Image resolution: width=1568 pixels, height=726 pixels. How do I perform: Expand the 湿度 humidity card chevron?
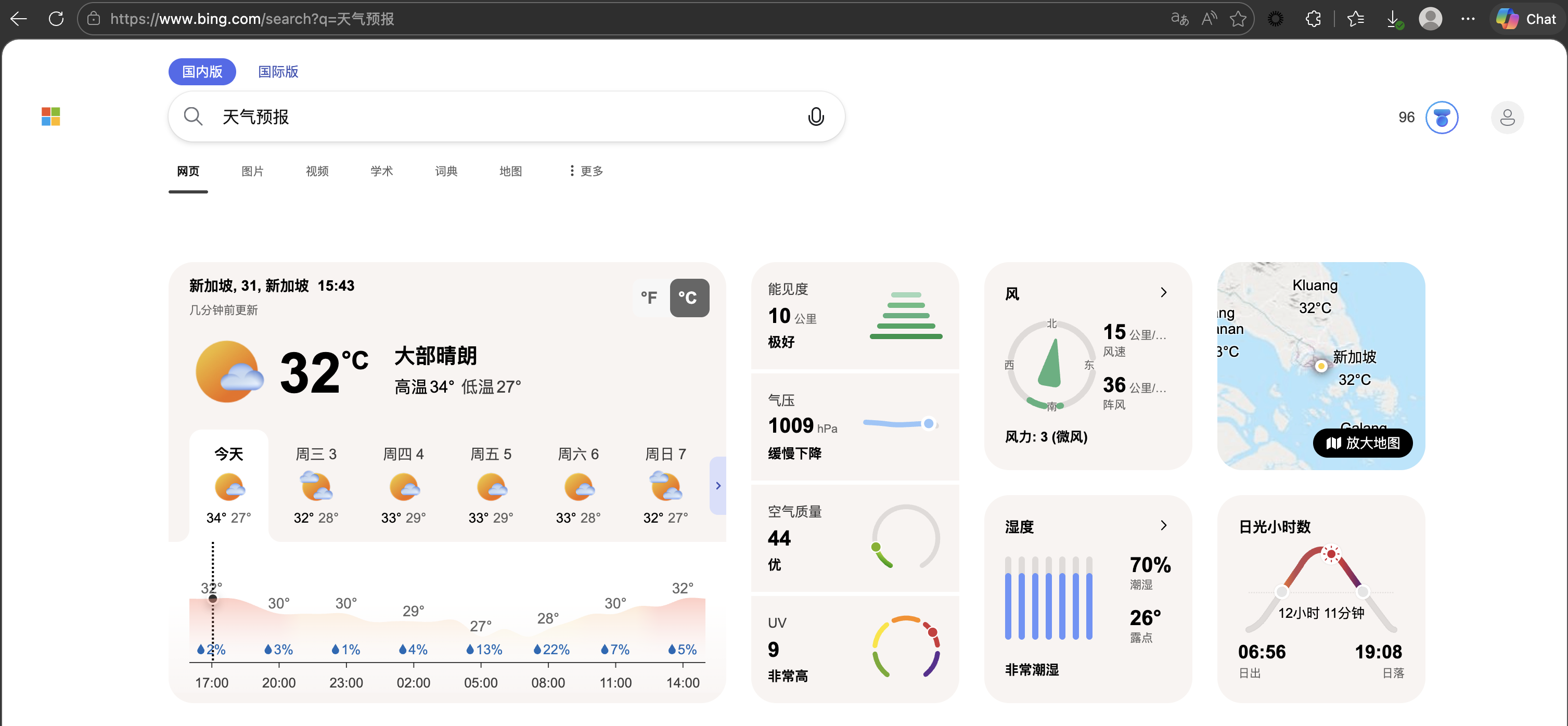pyautogui.click(x=1164, y=526)
